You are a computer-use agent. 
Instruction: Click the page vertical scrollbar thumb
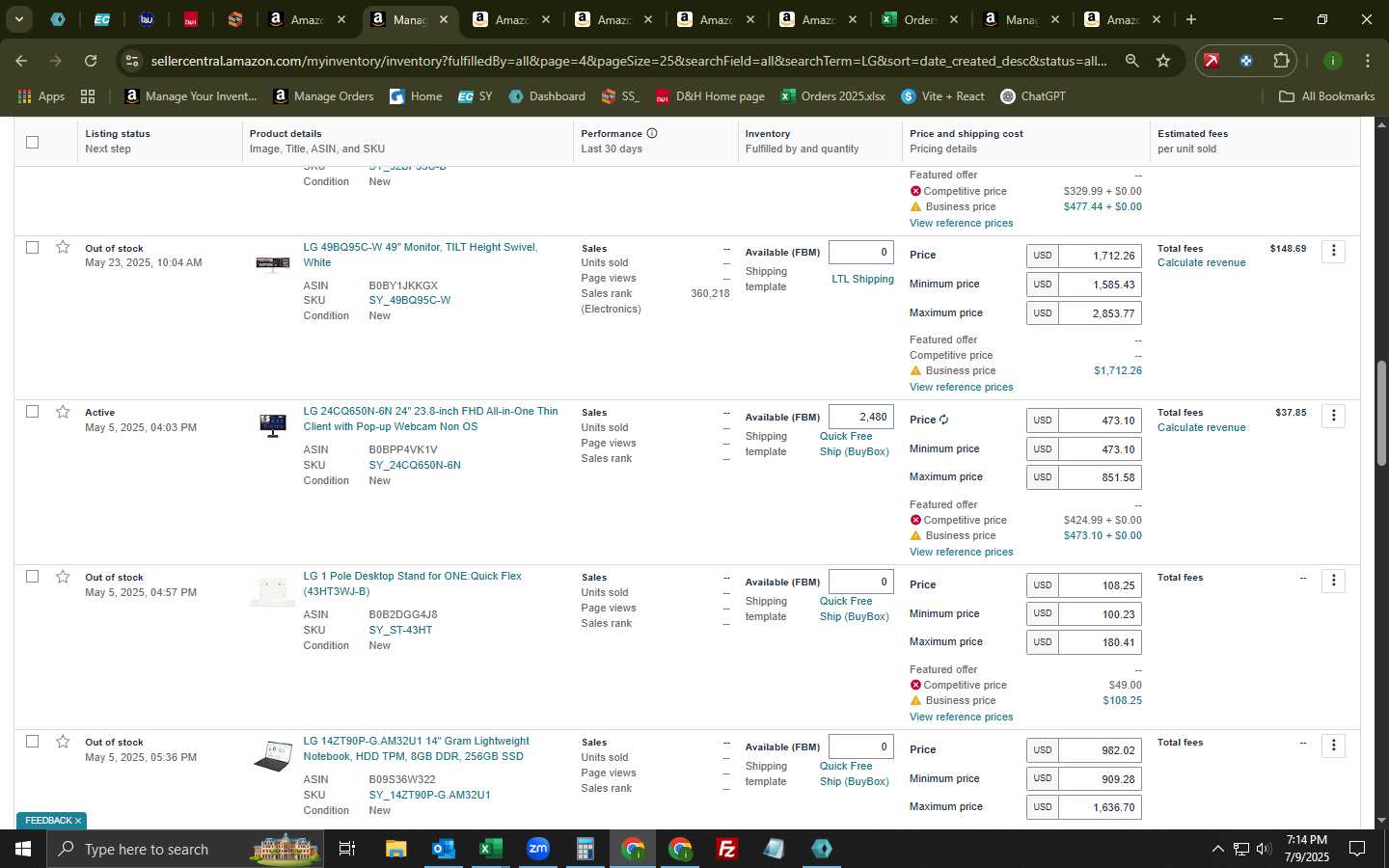1381,413
